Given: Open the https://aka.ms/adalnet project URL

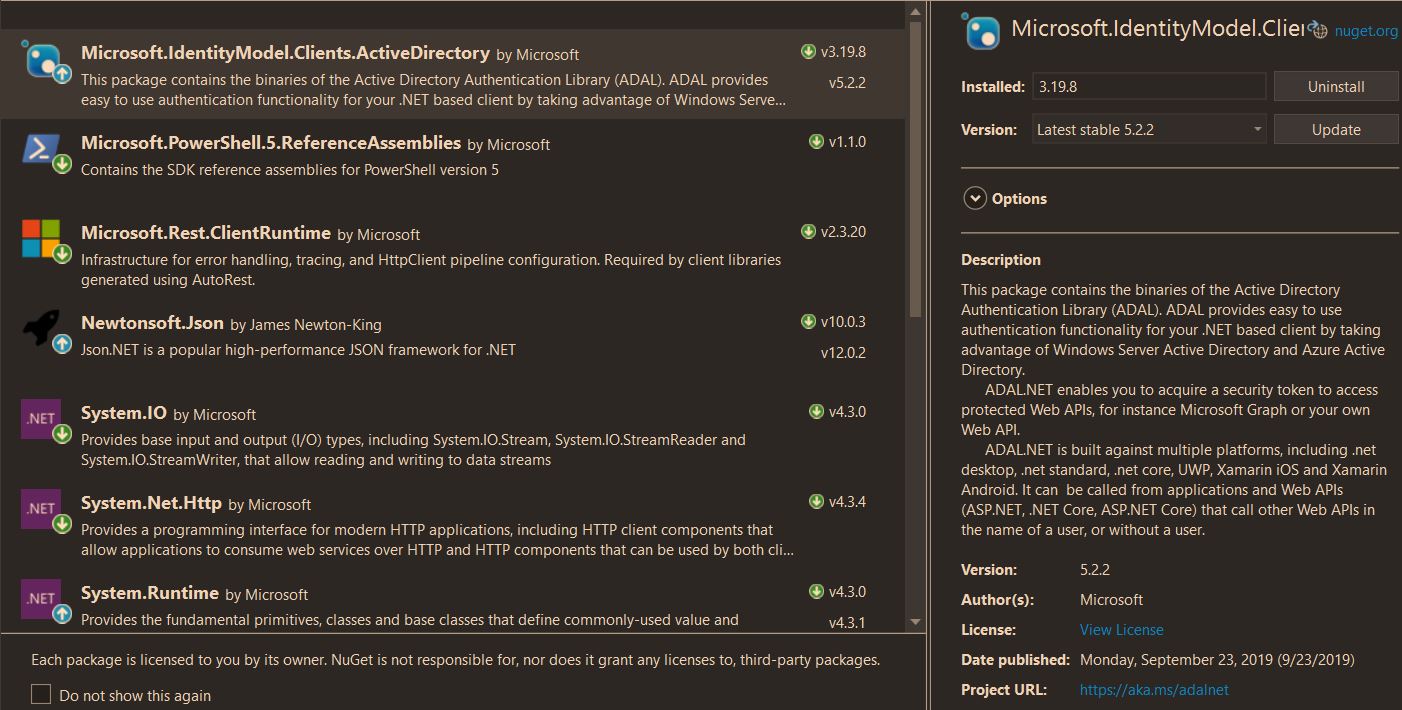Looking at the screenshot, I should click(1154, 690).
